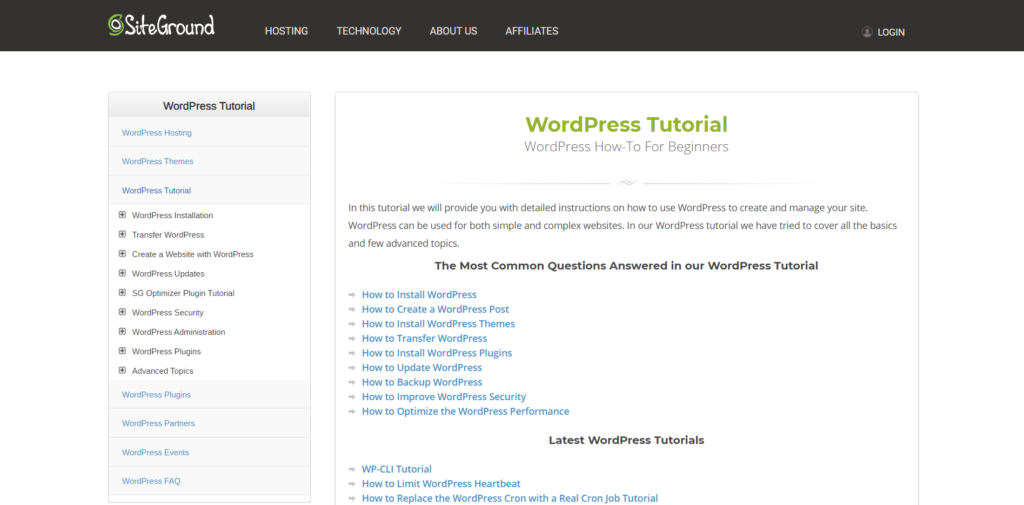Open How to Optimize the WordPress Performance

466,411
